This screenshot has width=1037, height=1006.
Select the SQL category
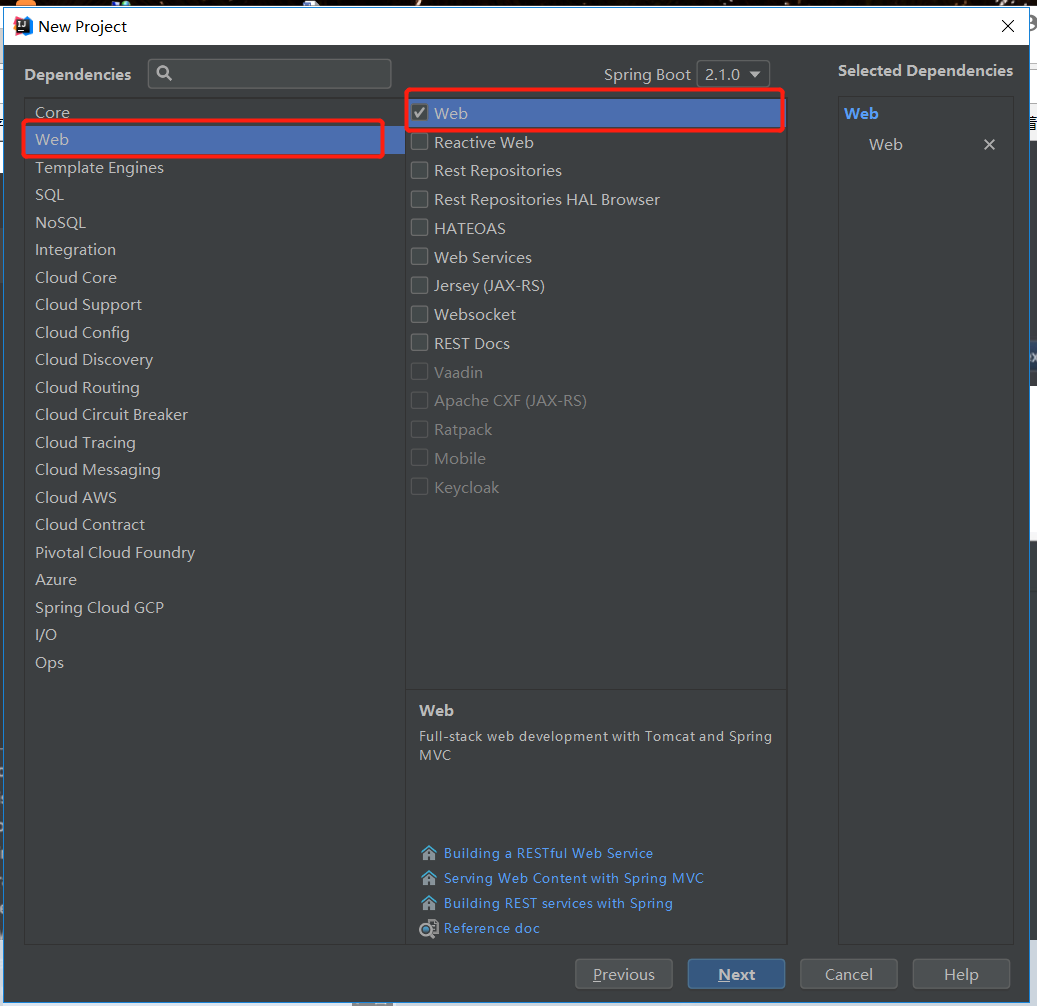49,194
